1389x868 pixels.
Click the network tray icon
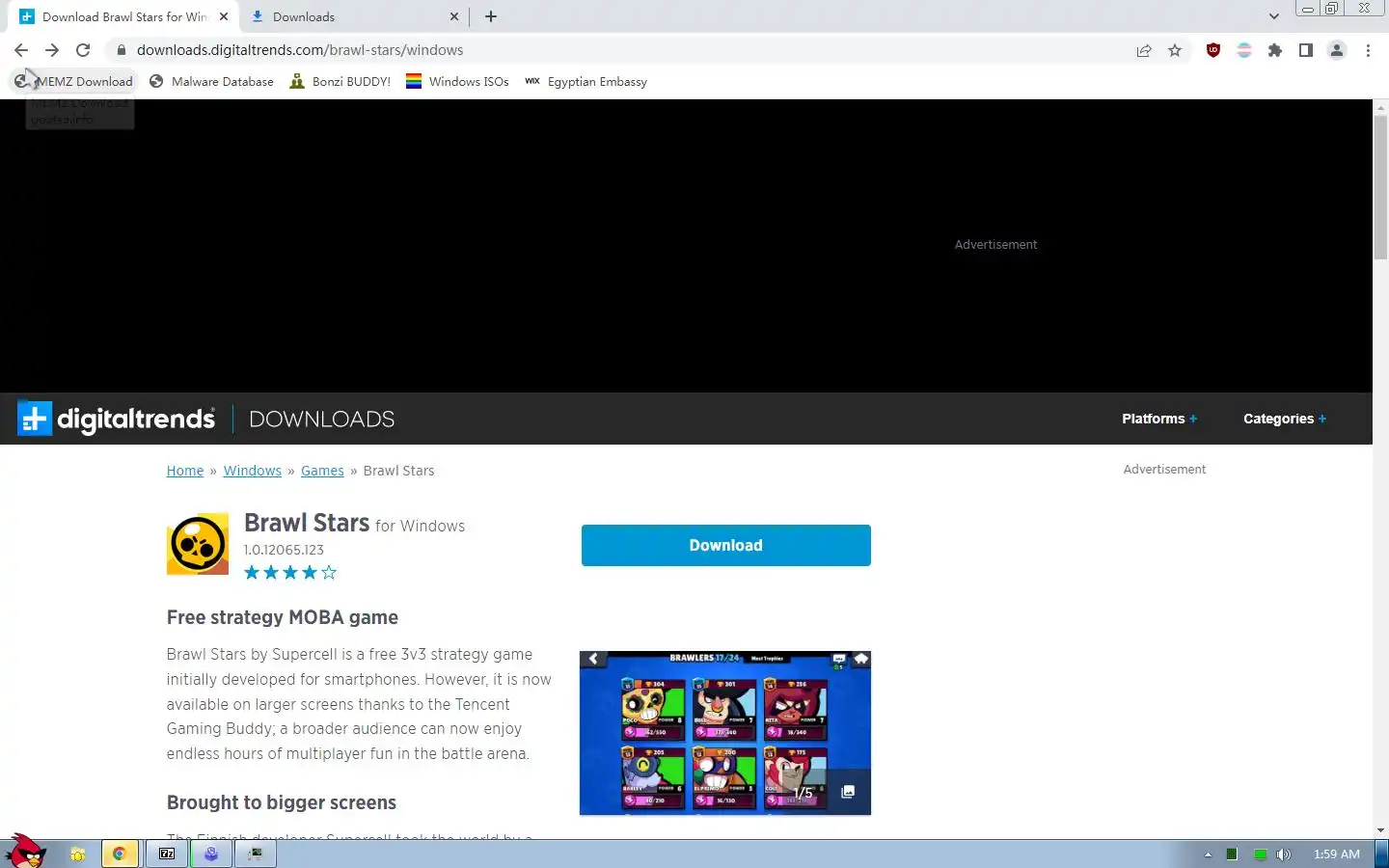(1260, 854)
